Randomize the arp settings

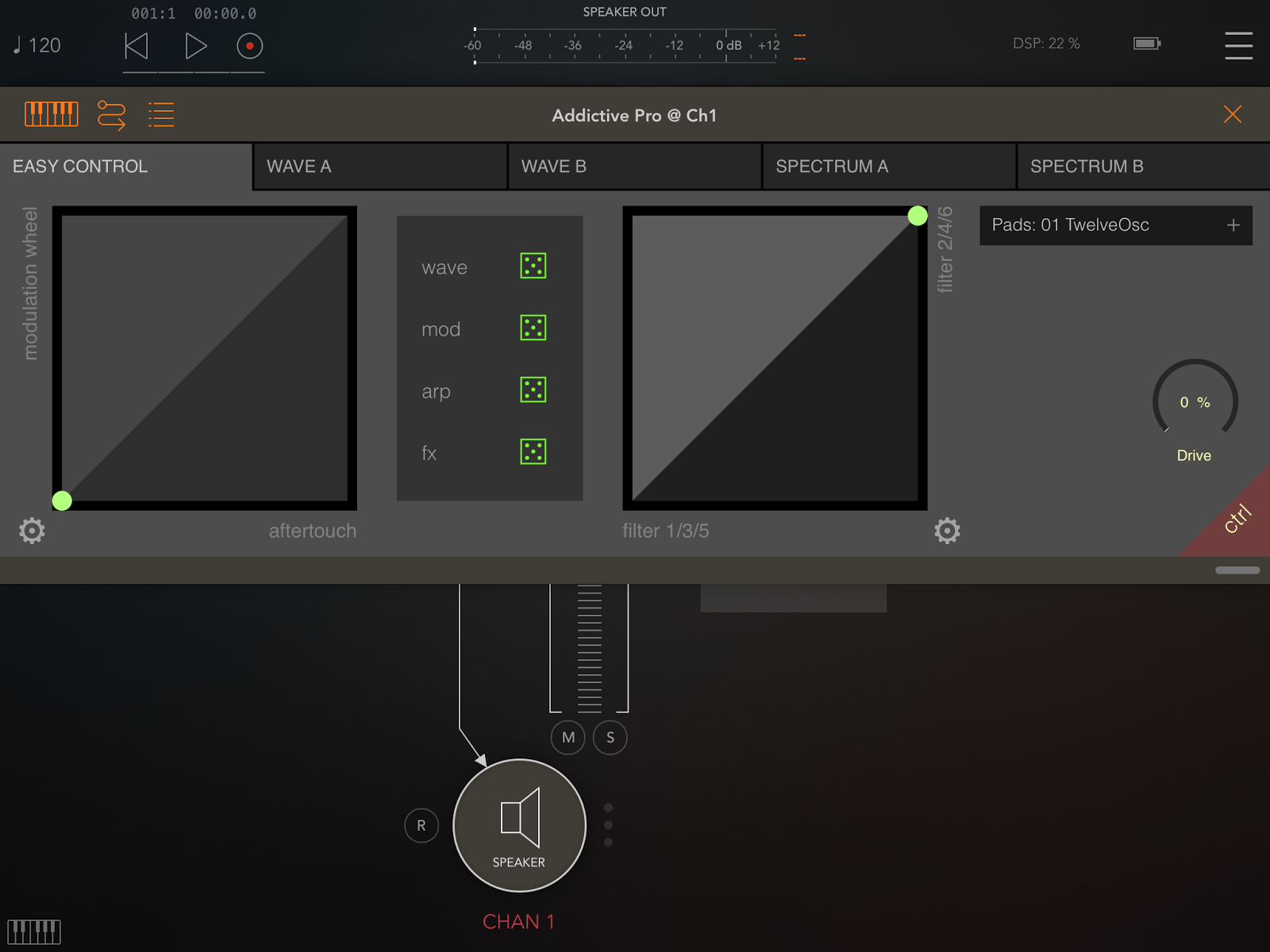pyautogui.click(x=533, y=390)
